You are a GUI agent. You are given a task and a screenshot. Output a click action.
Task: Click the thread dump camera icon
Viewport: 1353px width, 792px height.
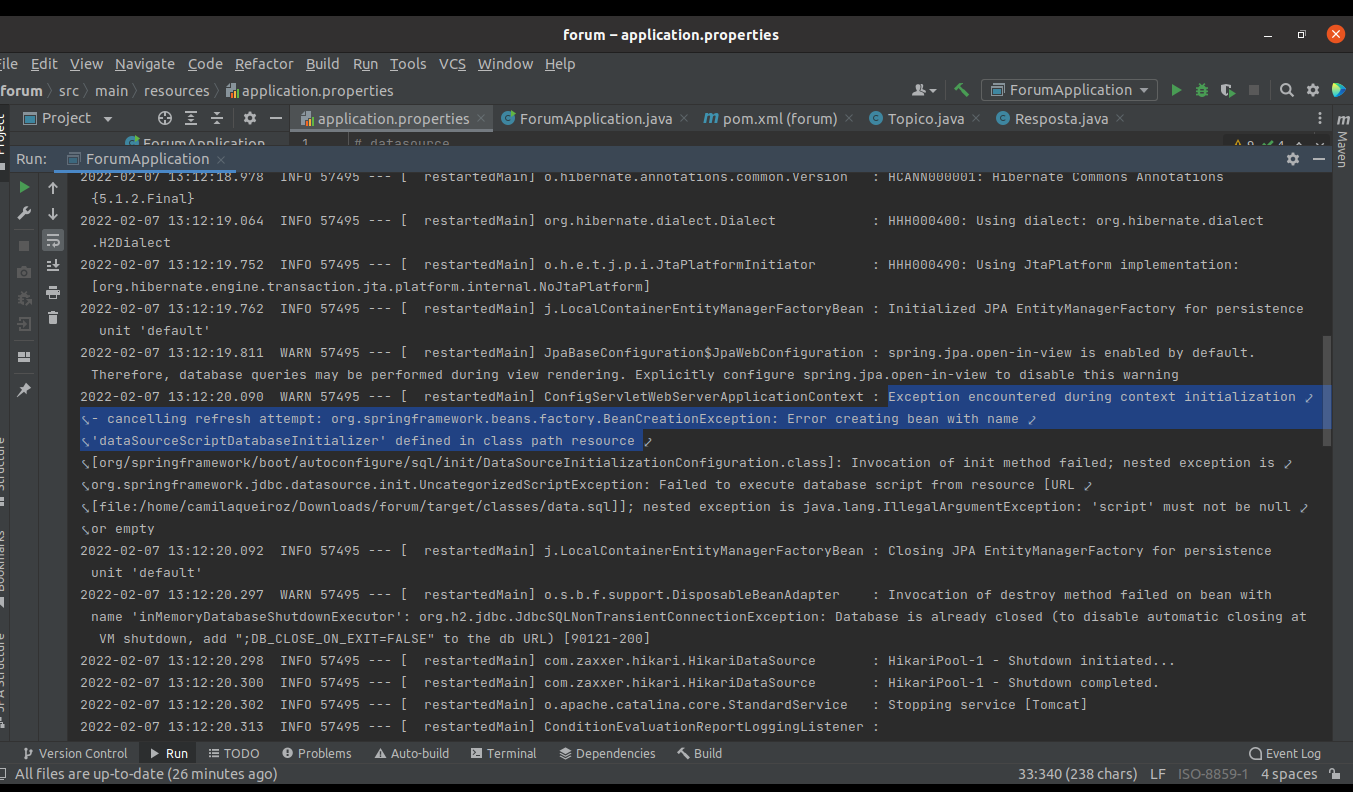(x=24, y=272)
